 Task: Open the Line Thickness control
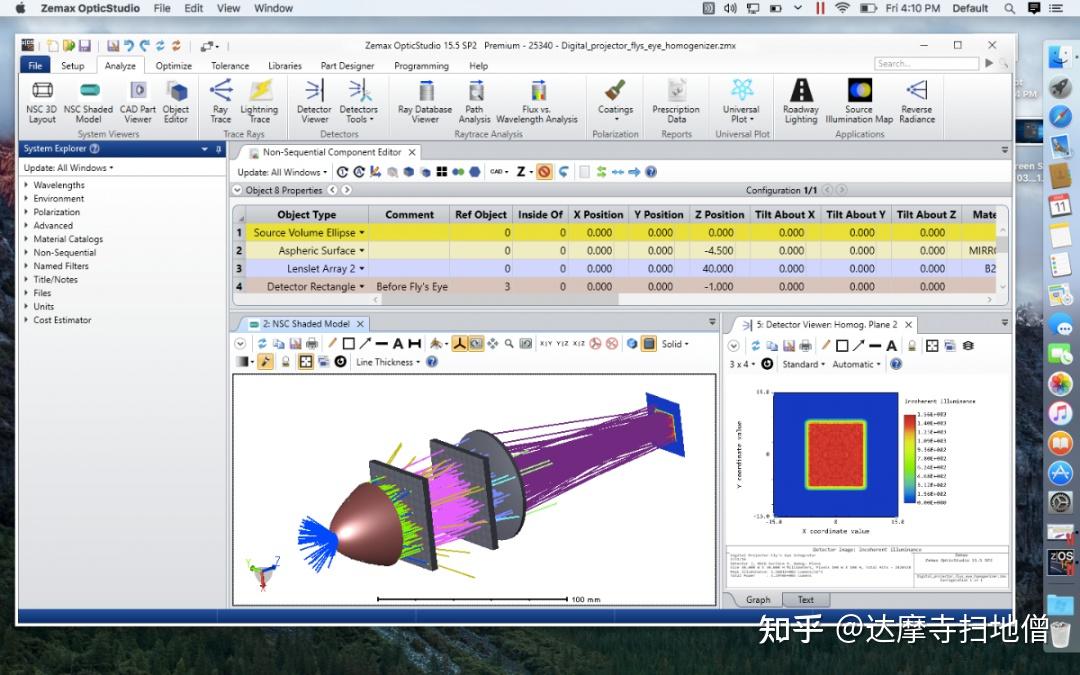pos(387,362)
